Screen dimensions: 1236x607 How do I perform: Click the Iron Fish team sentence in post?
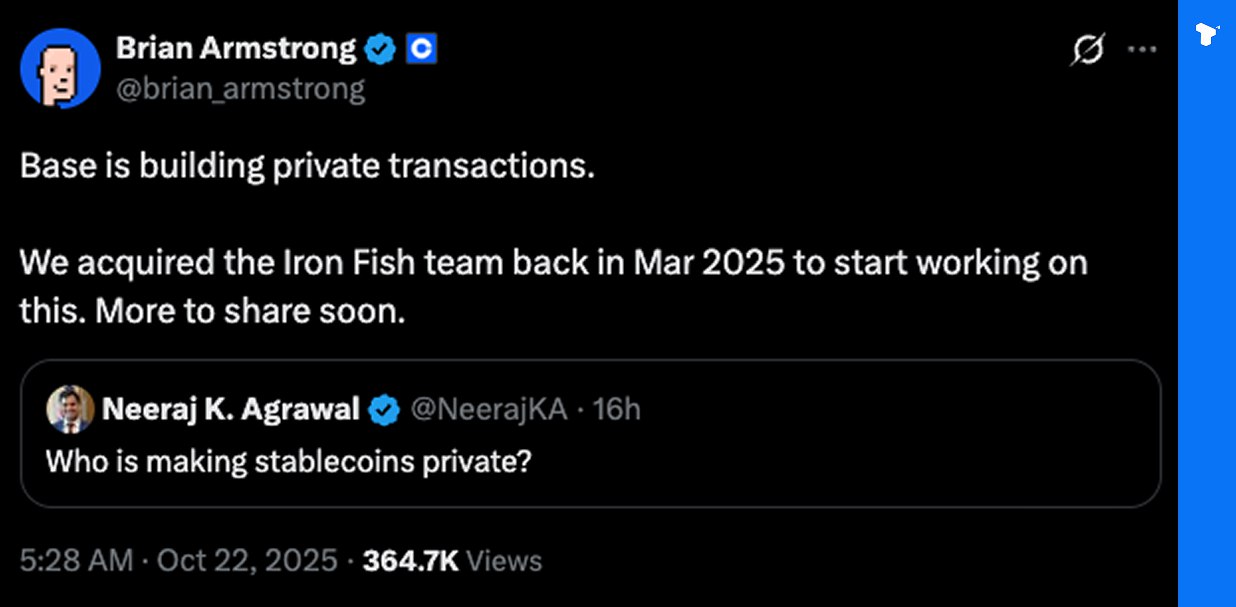(x=553, y=263)
